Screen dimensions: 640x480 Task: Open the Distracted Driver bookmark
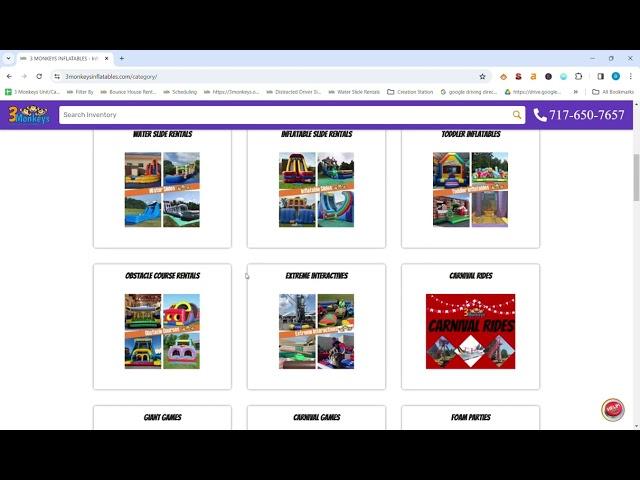pyautogui.click(x=294, y=92)
